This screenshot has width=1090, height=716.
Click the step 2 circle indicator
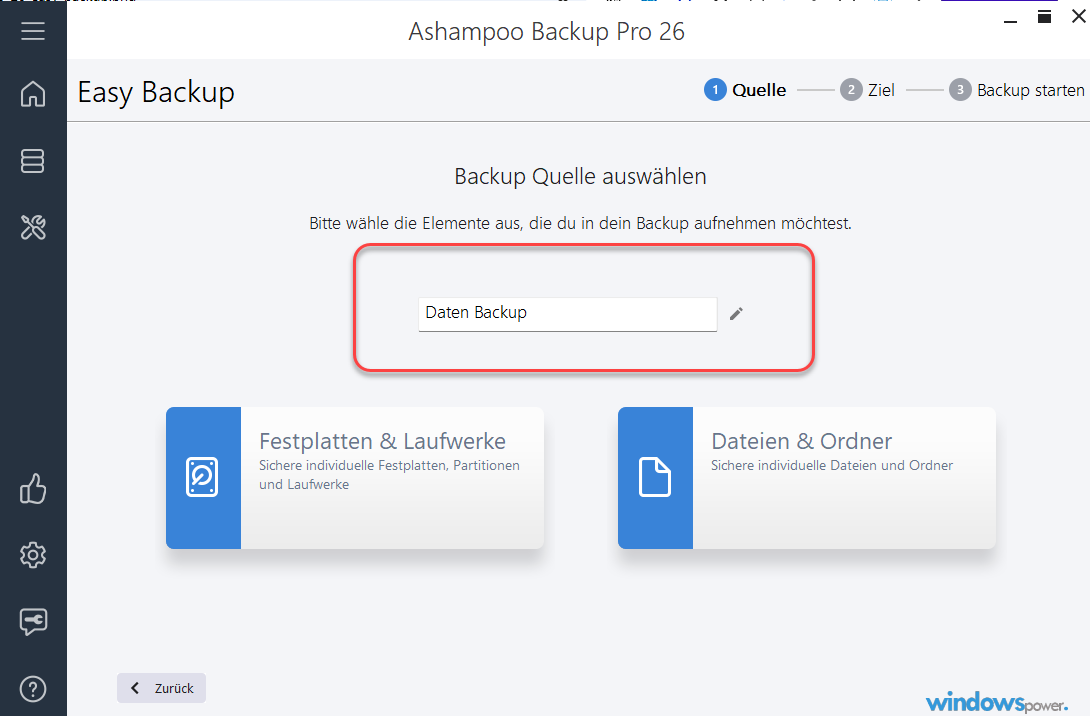(x=851, y=90)
